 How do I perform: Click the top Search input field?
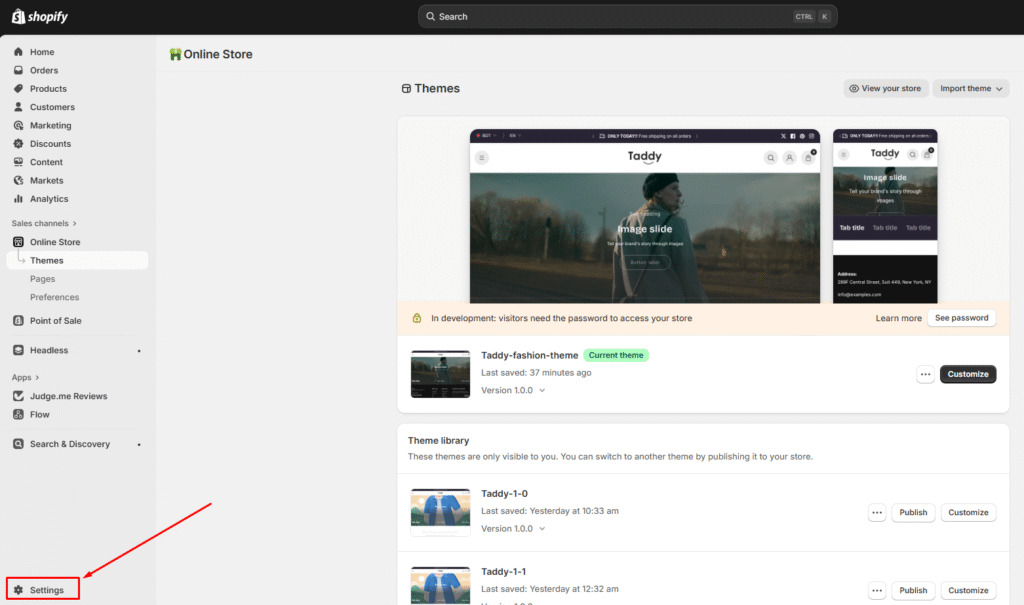tap(628, 16)
